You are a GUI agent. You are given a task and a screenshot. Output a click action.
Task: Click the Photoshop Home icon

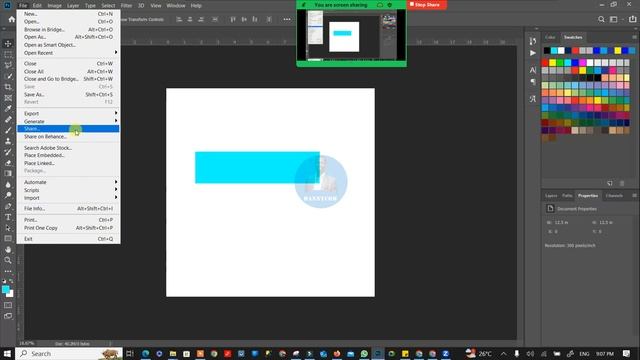[x=11, y=19]
